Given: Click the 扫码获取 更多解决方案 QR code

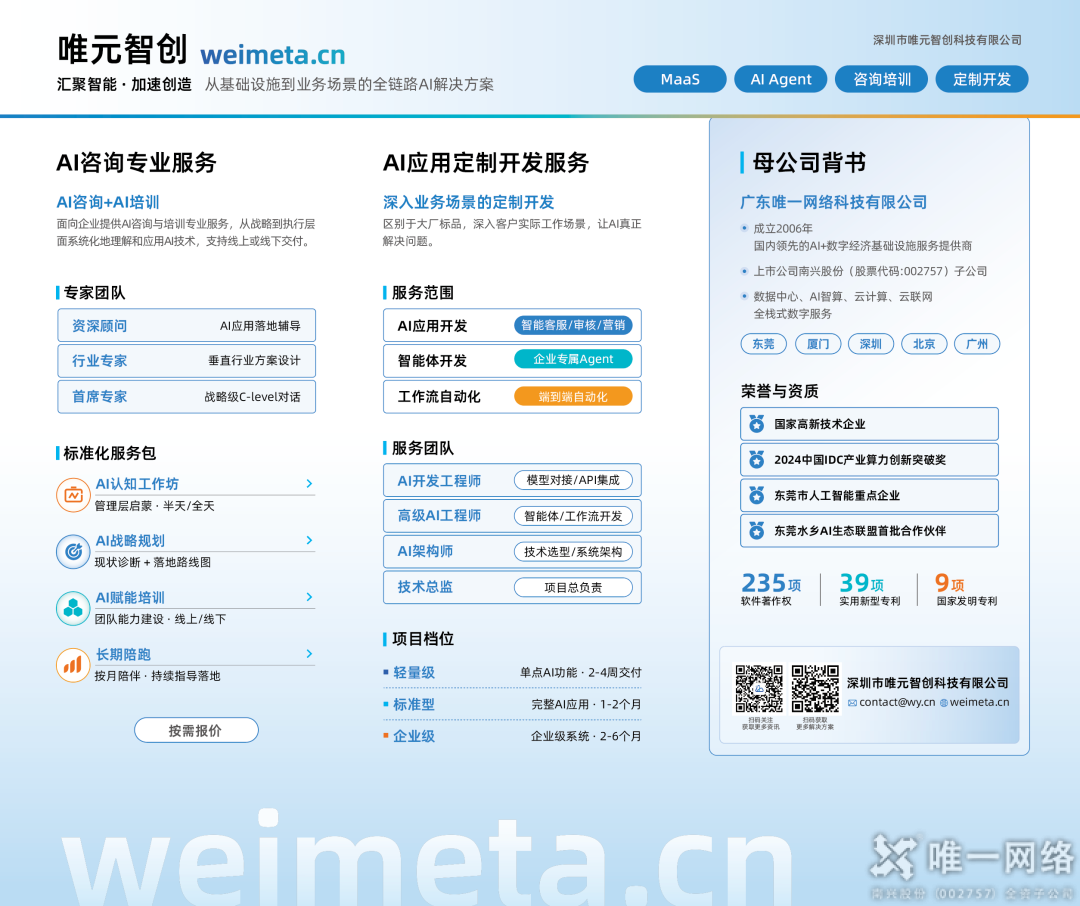Looking at the screenshot, I should click(x=816, y=688).
